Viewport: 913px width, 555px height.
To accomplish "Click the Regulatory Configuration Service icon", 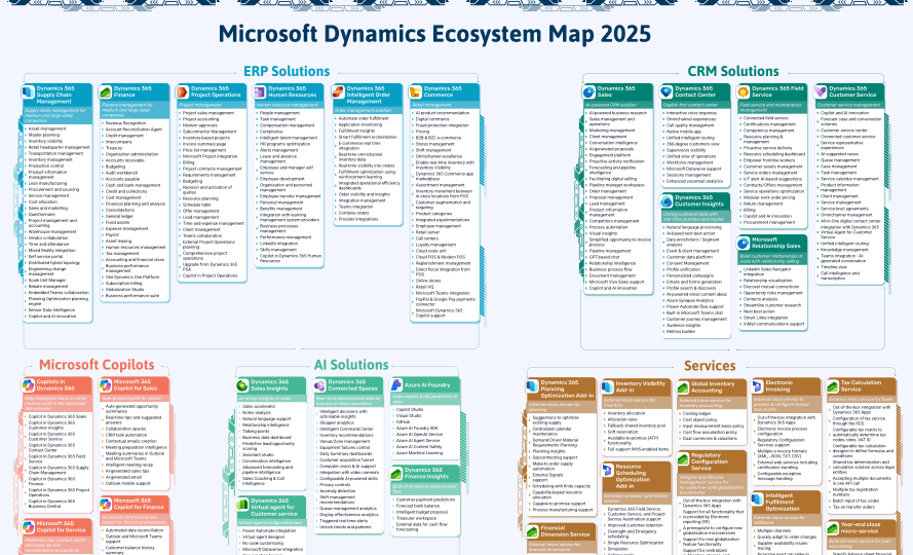I will [683, 459].
